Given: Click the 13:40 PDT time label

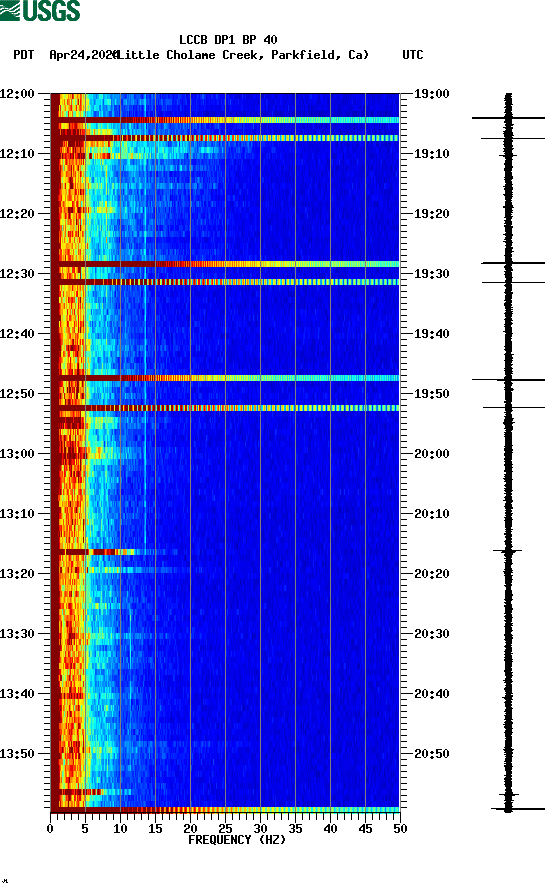Looking at the screenshot, I should (18, 694).
